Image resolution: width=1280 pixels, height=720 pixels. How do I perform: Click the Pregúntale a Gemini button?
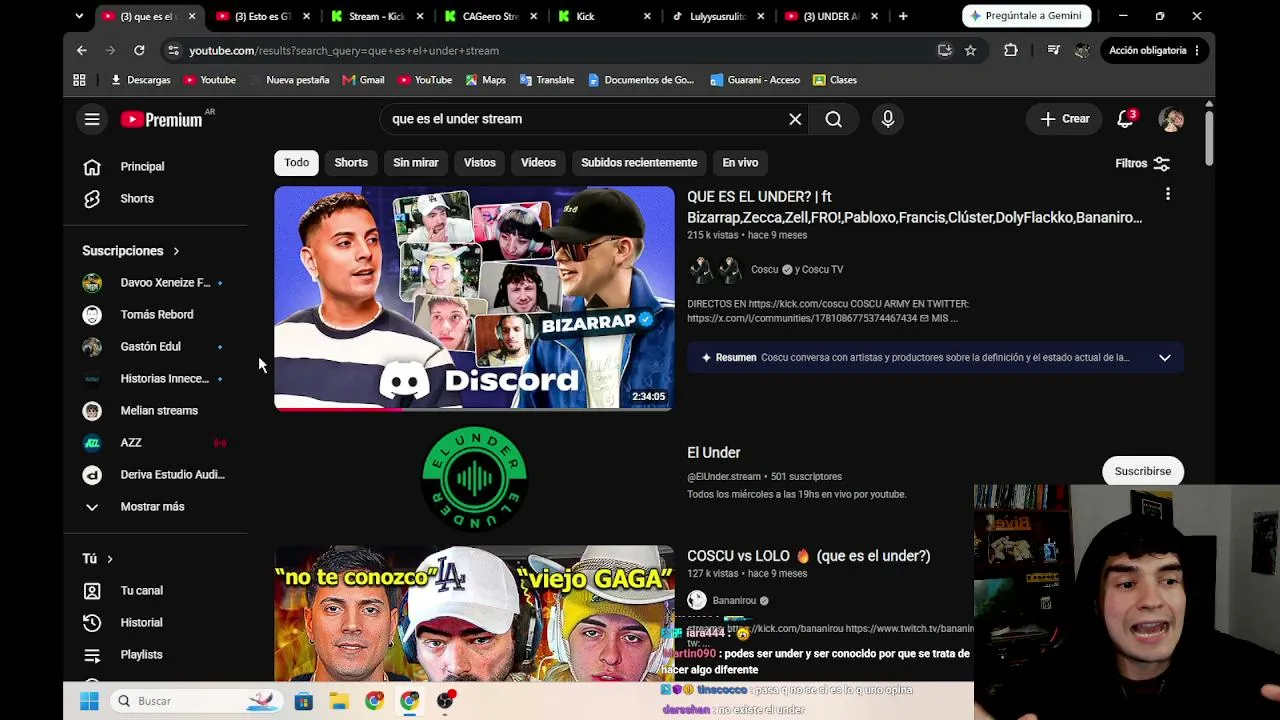click(1027, 16)
